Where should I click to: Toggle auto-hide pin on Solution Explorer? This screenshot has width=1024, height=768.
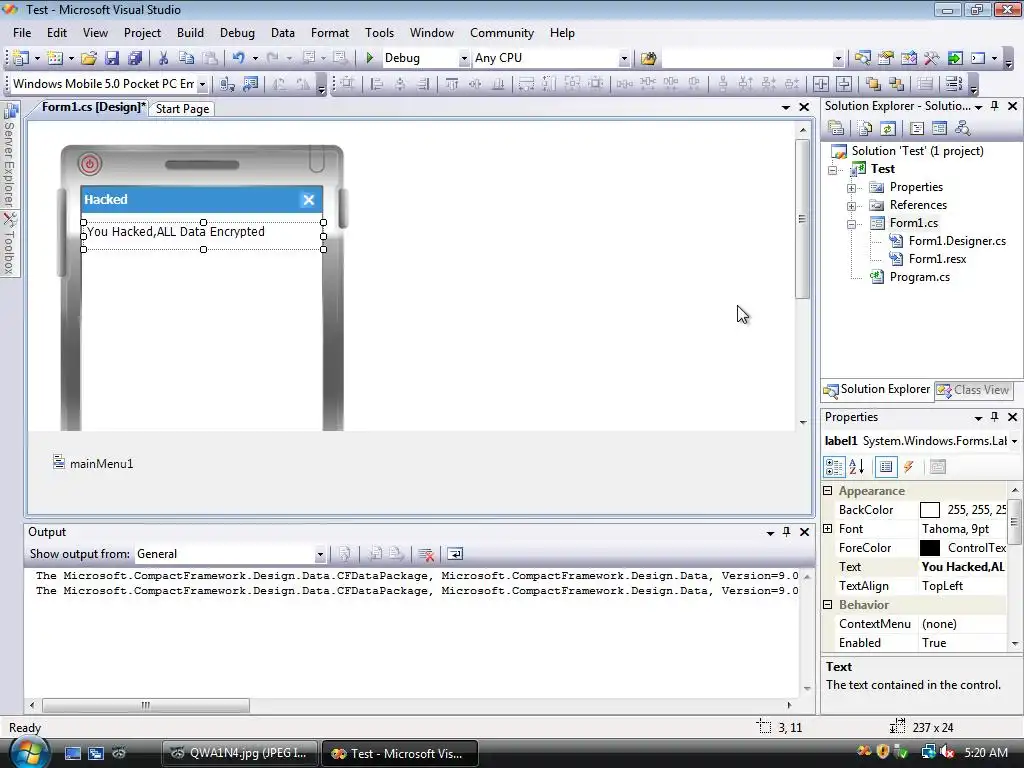click(x=995, y=106)
